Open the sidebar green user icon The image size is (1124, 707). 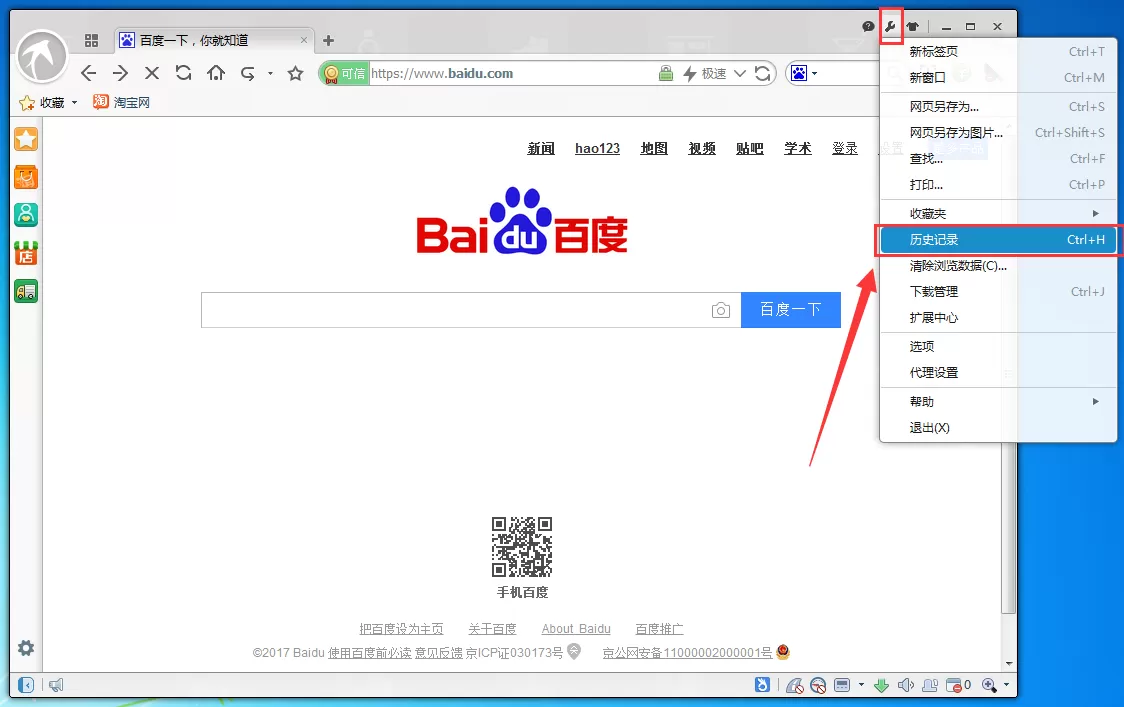tap(26, 214)
